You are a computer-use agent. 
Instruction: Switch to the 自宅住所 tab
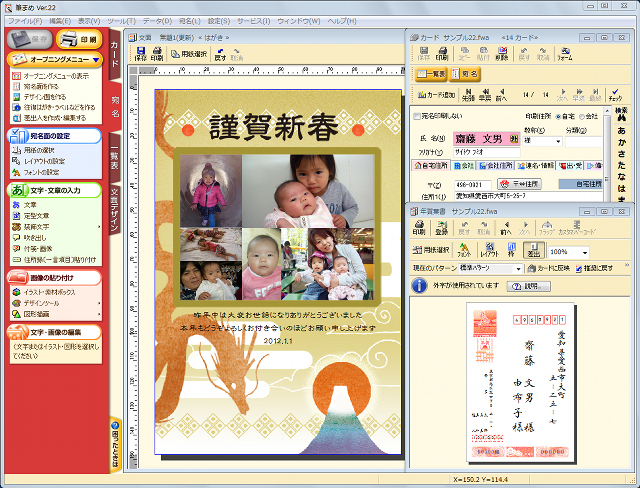431,166
